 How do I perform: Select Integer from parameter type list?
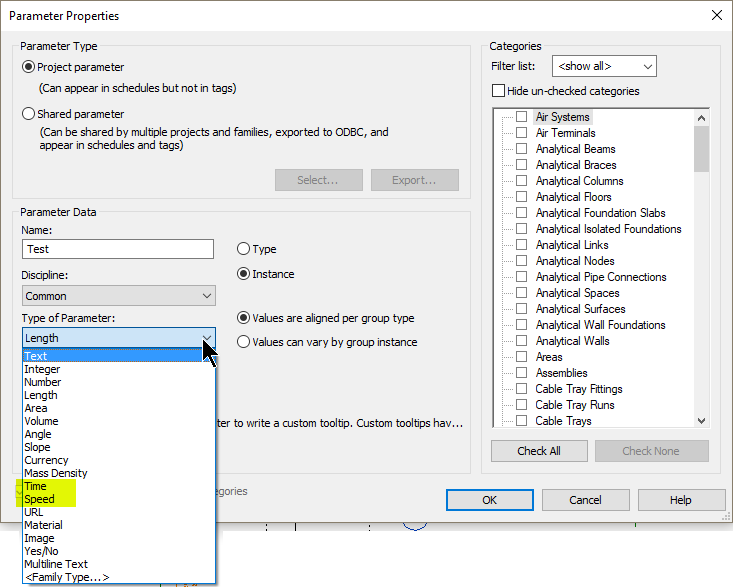point(119,369)
